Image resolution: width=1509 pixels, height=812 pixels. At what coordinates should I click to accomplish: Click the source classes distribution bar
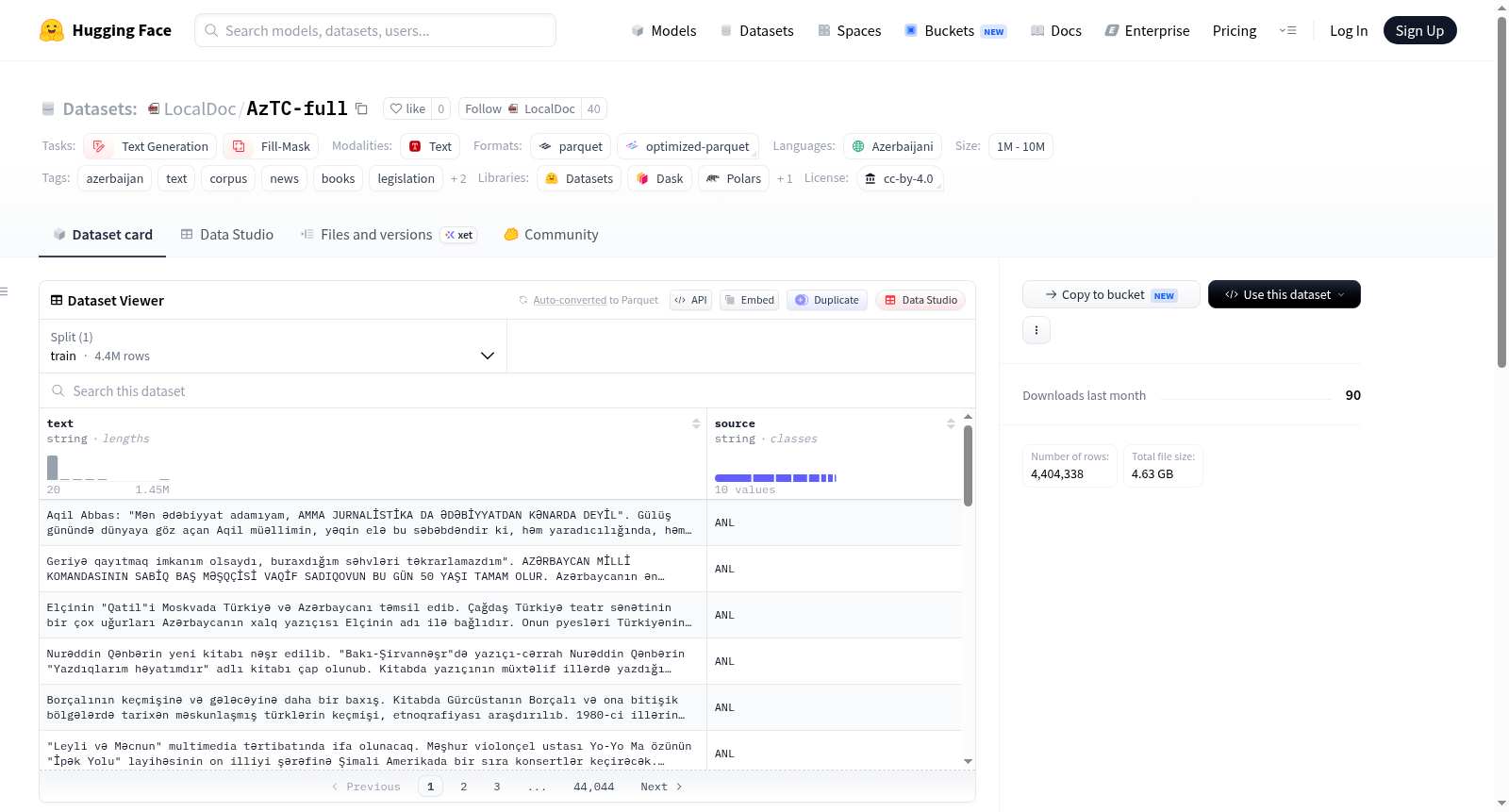coord(775,478)
